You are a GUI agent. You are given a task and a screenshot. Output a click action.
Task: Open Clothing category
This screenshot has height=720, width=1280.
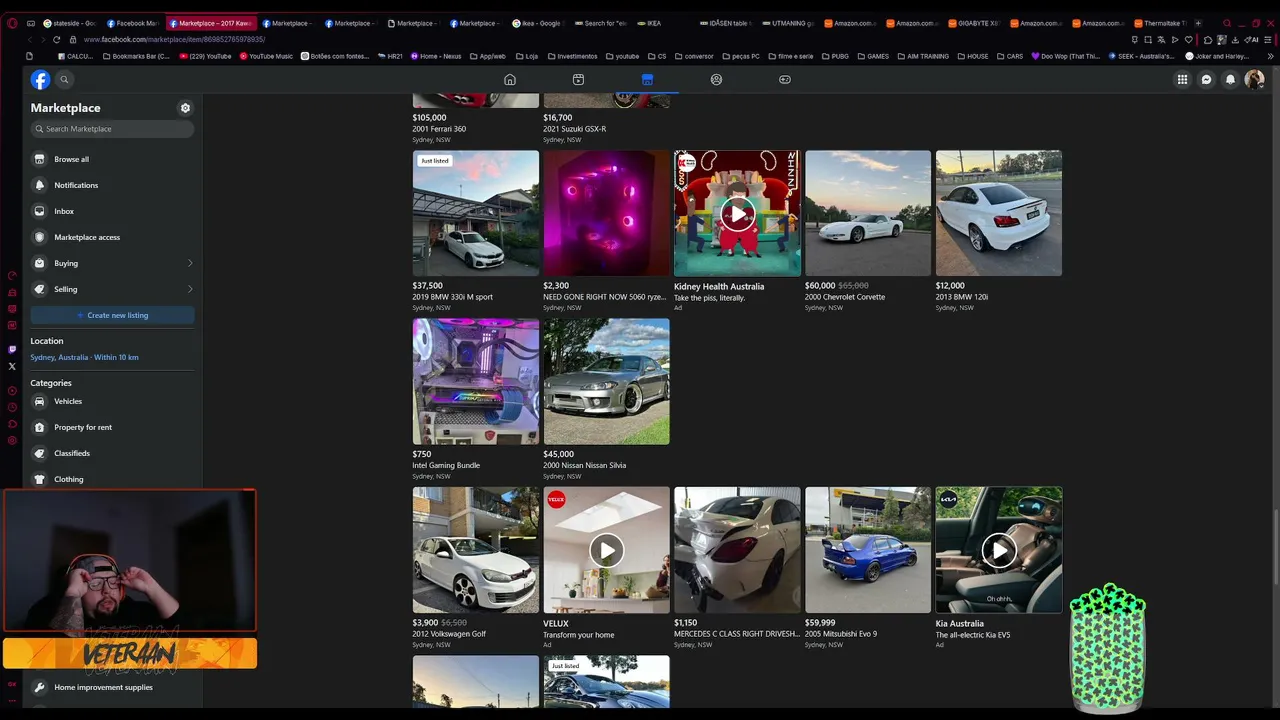(112, 479)
